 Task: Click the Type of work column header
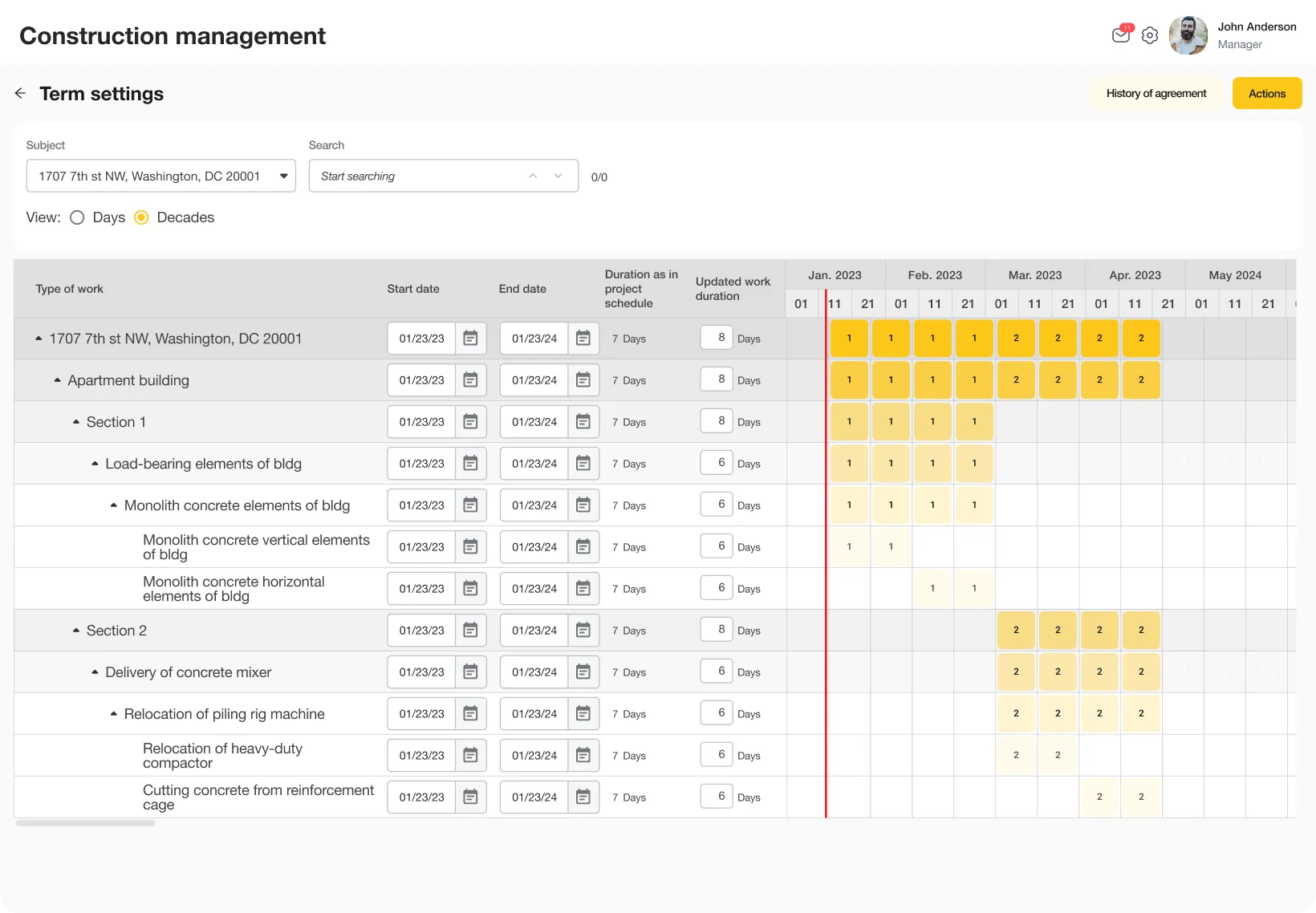pyautogui.click(x=70, y=289)
